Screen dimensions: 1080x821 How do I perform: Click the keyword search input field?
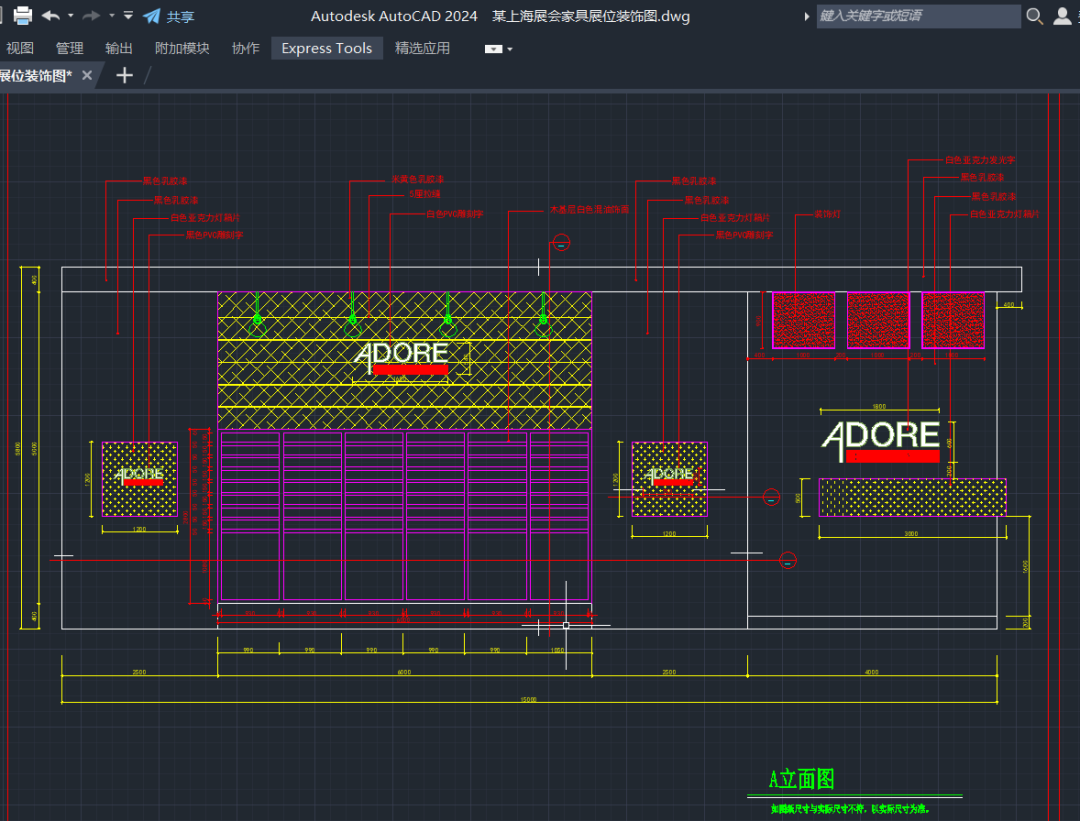[918, 16]
